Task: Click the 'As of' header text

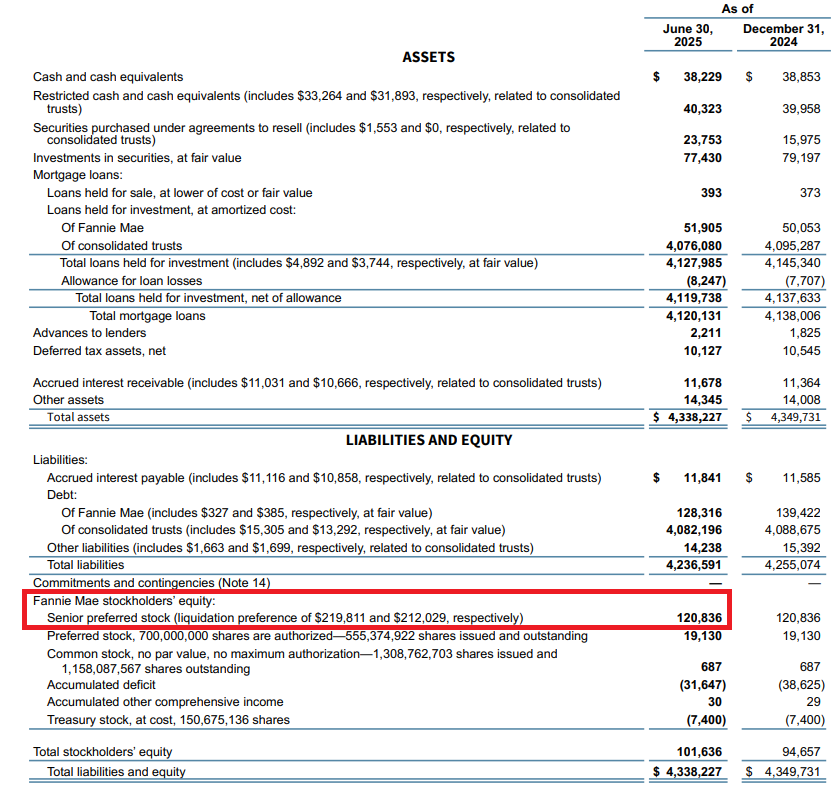Action: pyautogui.click(x=737, y=9)
